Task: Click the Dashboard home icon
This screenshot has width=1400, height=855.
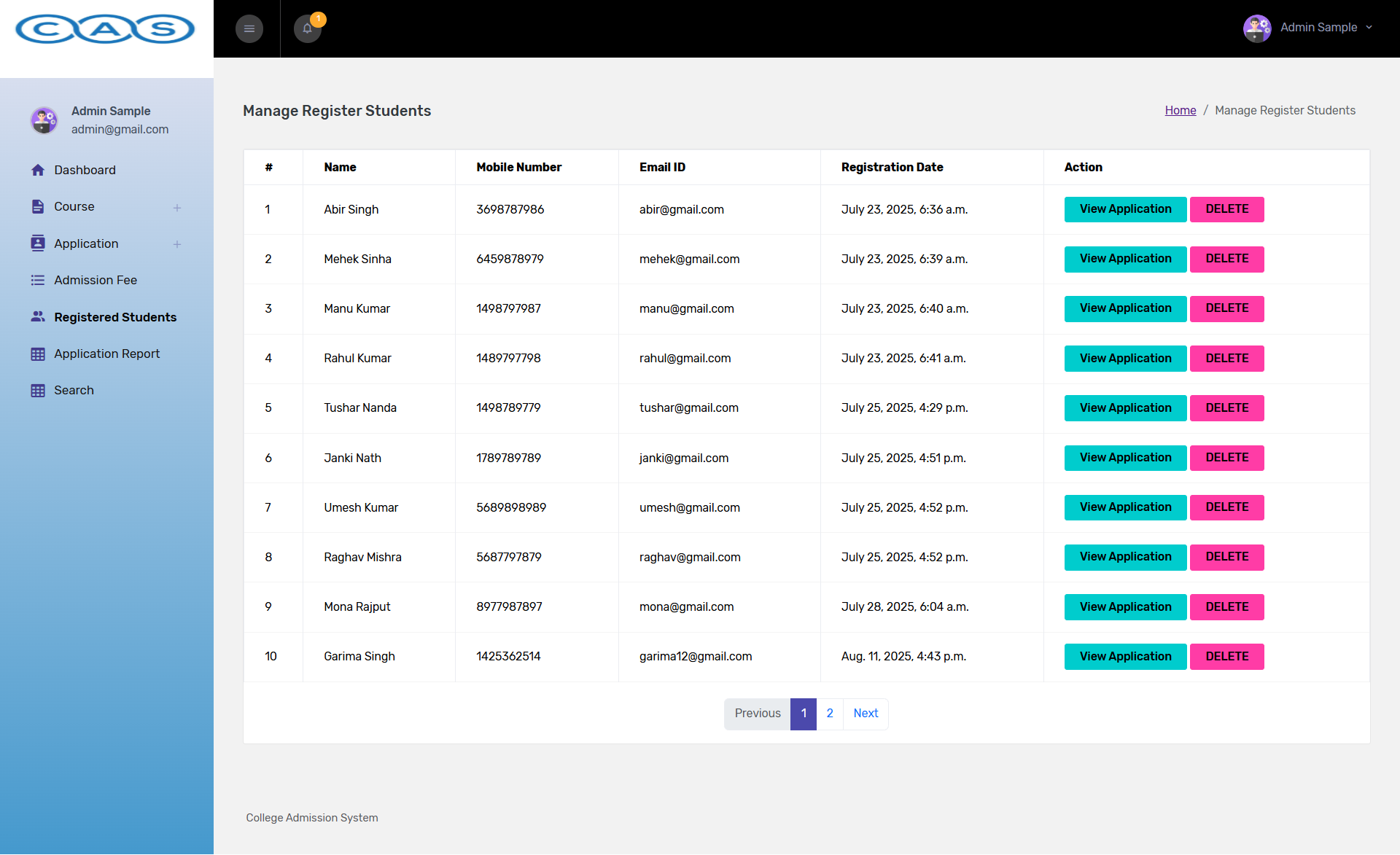Action: pos(38,170)
